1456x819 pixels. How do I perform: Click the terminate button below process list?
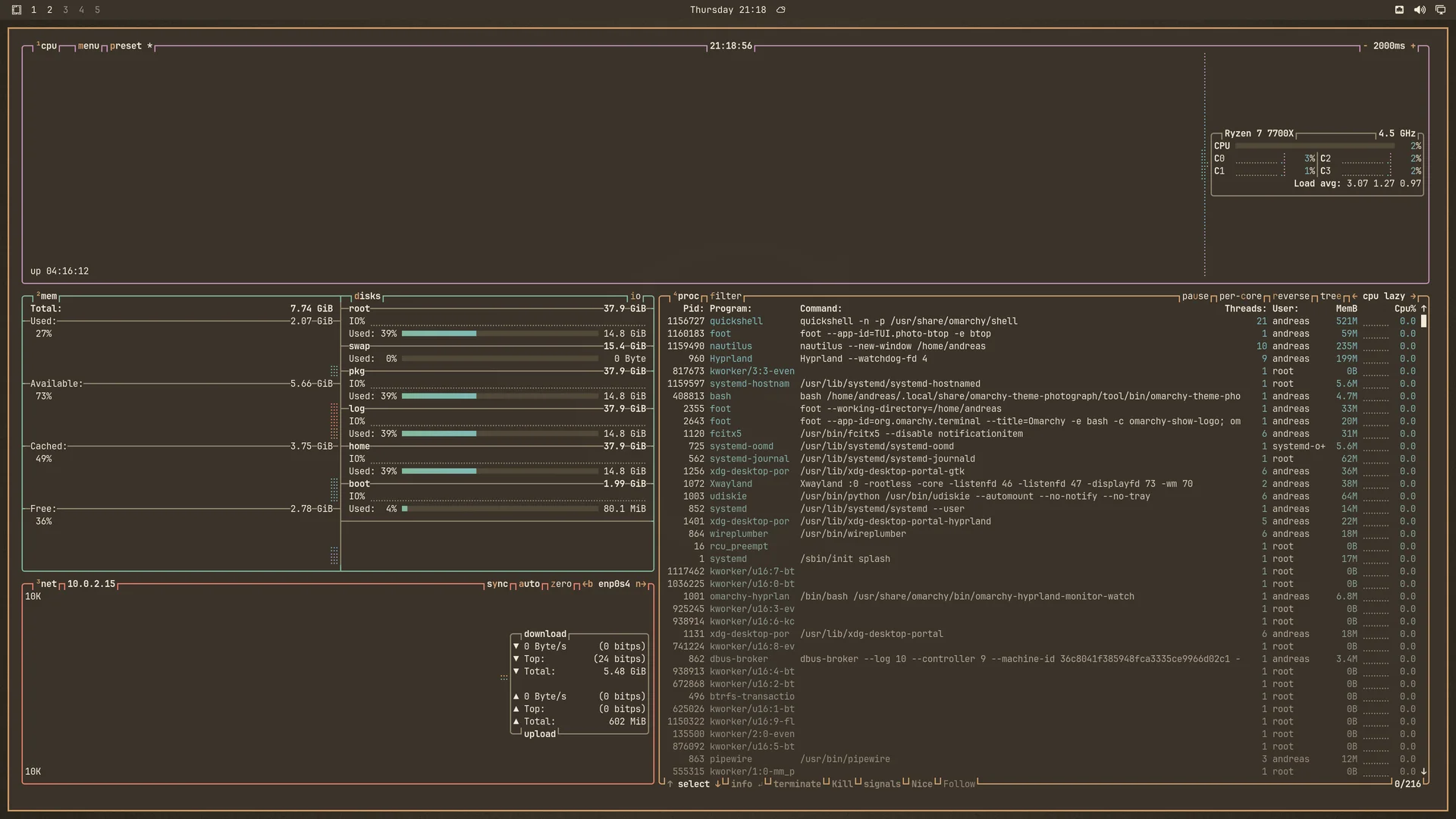point(797,784)
